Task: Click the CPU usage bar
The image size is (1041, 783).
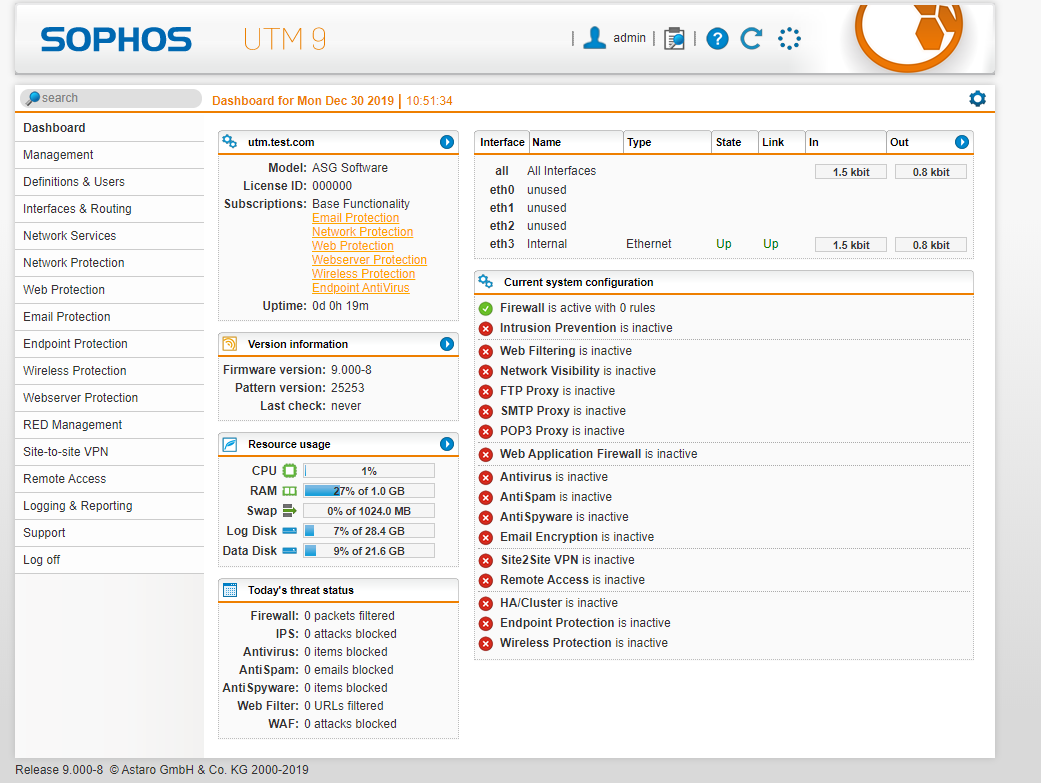Action: [x=369, y=471]
